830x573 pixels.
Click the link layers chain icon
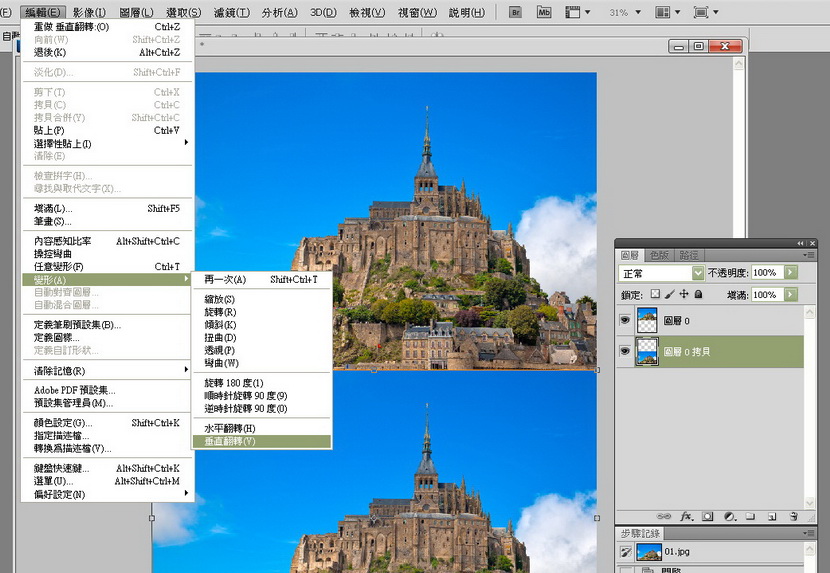click(663, 516)
